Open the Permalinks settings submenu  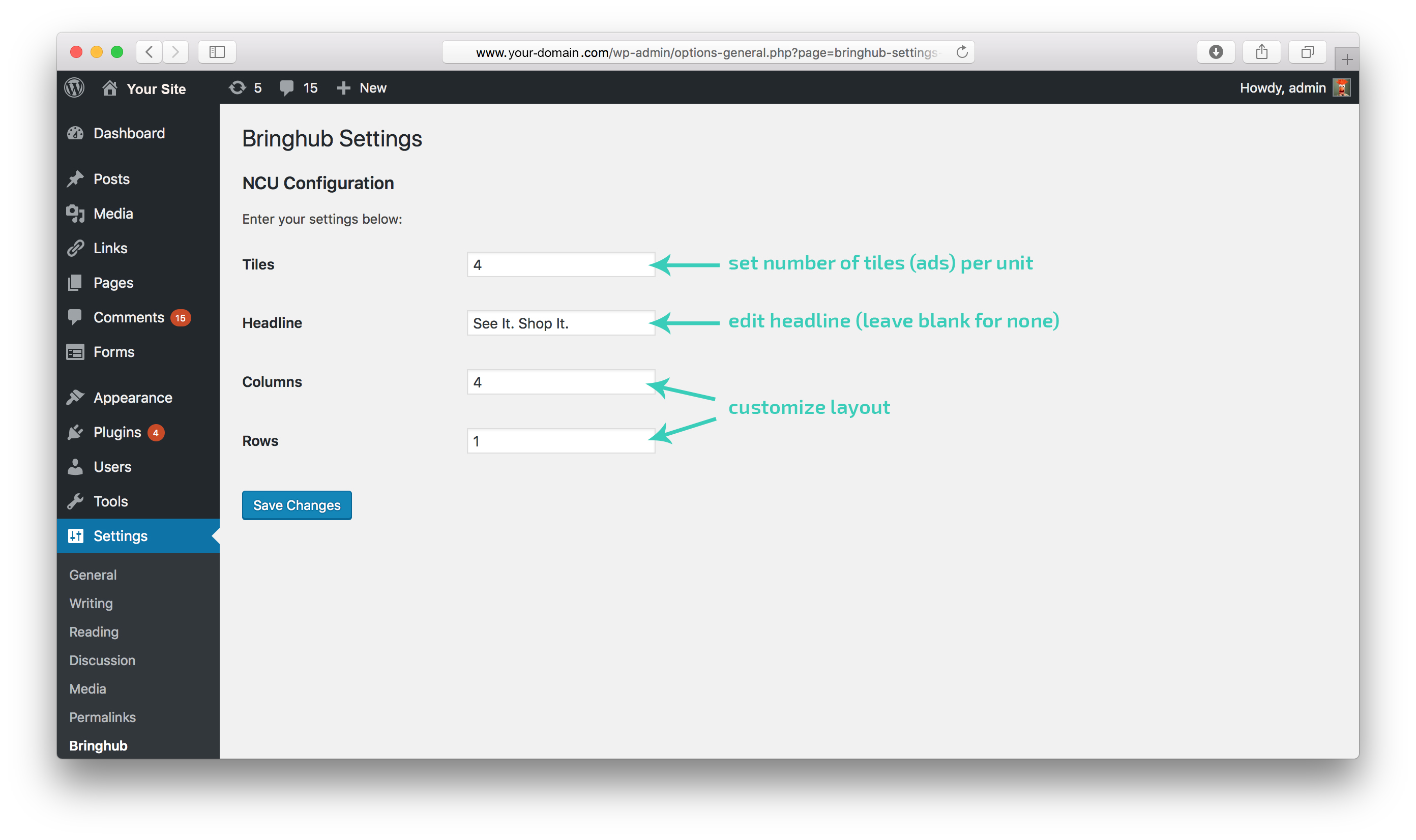(x=102, y=717)
